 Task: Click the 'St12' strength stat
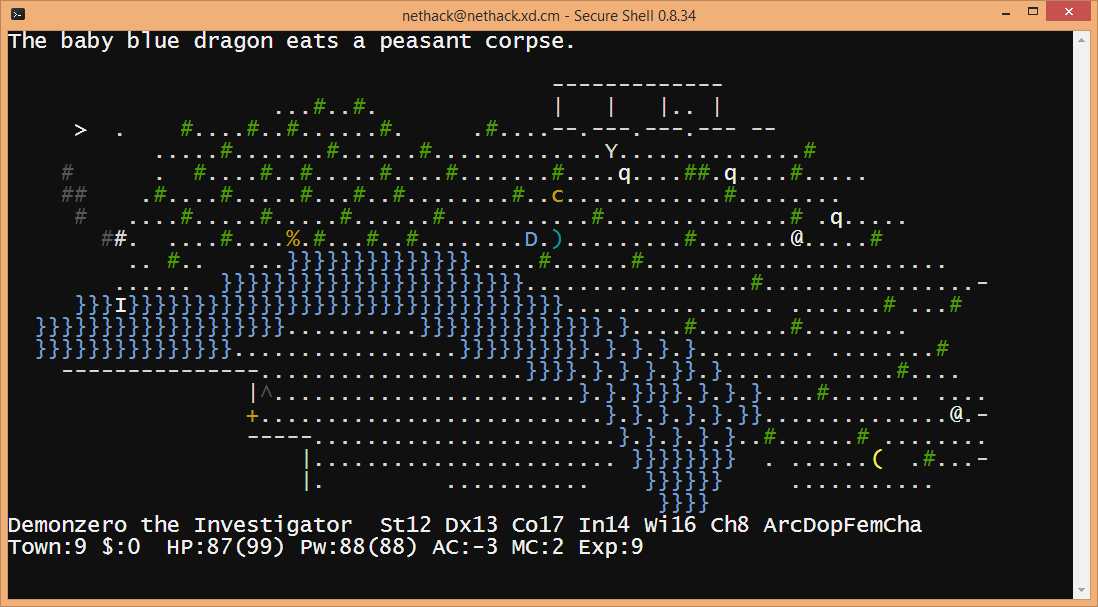coord(405,525)
